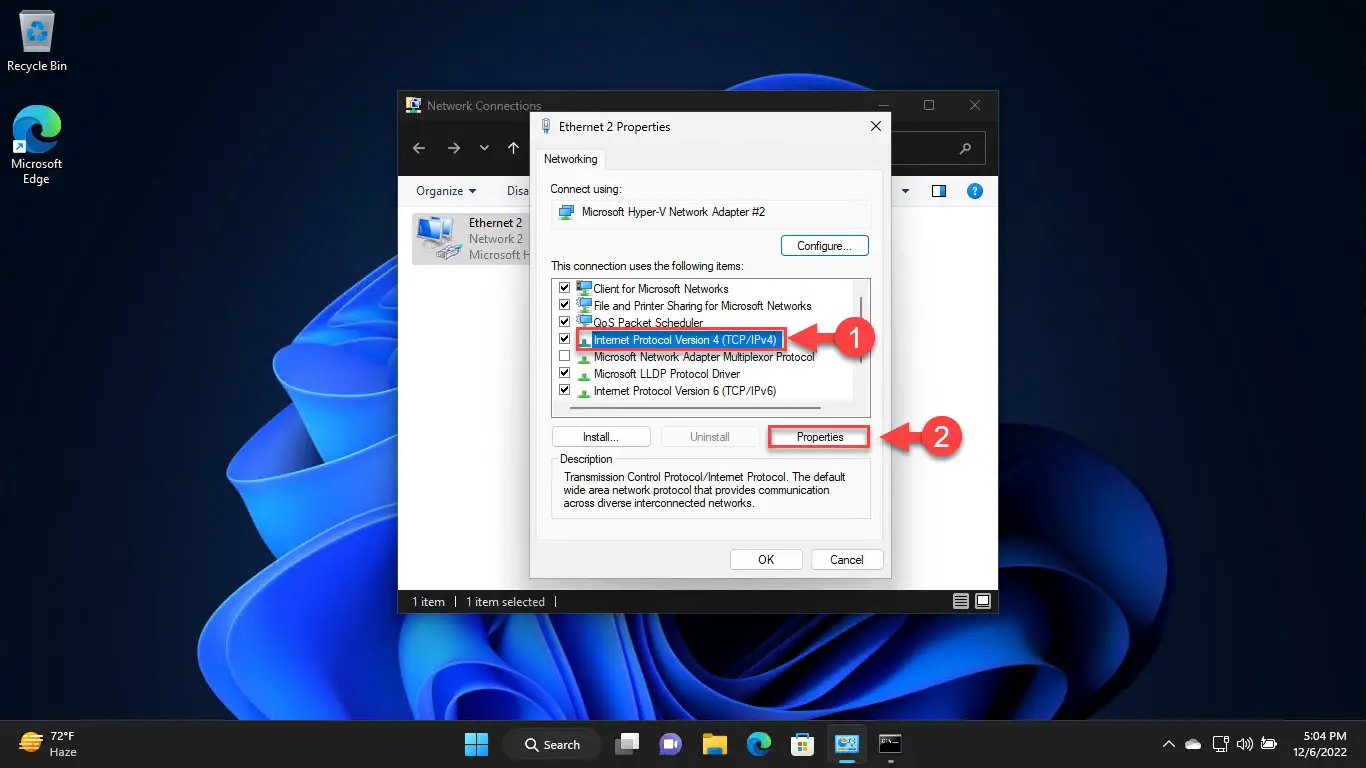The width and height of the screenshot is (1366, 768).
Task: Uncheck Internet Protocol Version 4 checkbox
Action: pyautogui.click(x=565, y=339)
